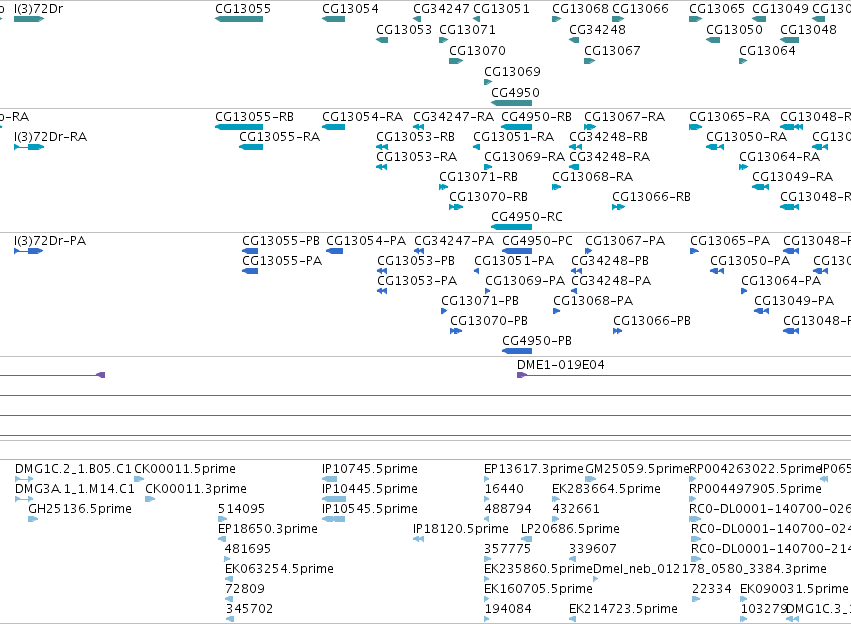Click protein CG13070-PB

point(489,321)
